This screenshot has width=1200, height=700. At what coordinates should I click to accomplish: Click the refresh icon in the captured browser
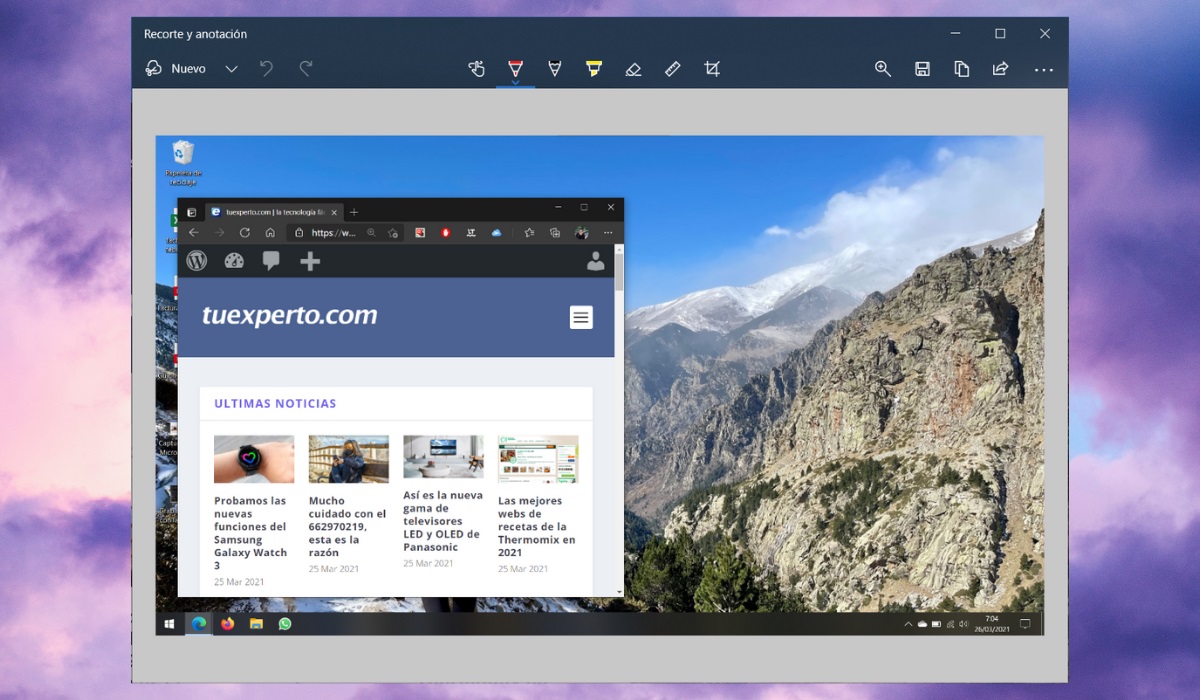pos(245,233)
